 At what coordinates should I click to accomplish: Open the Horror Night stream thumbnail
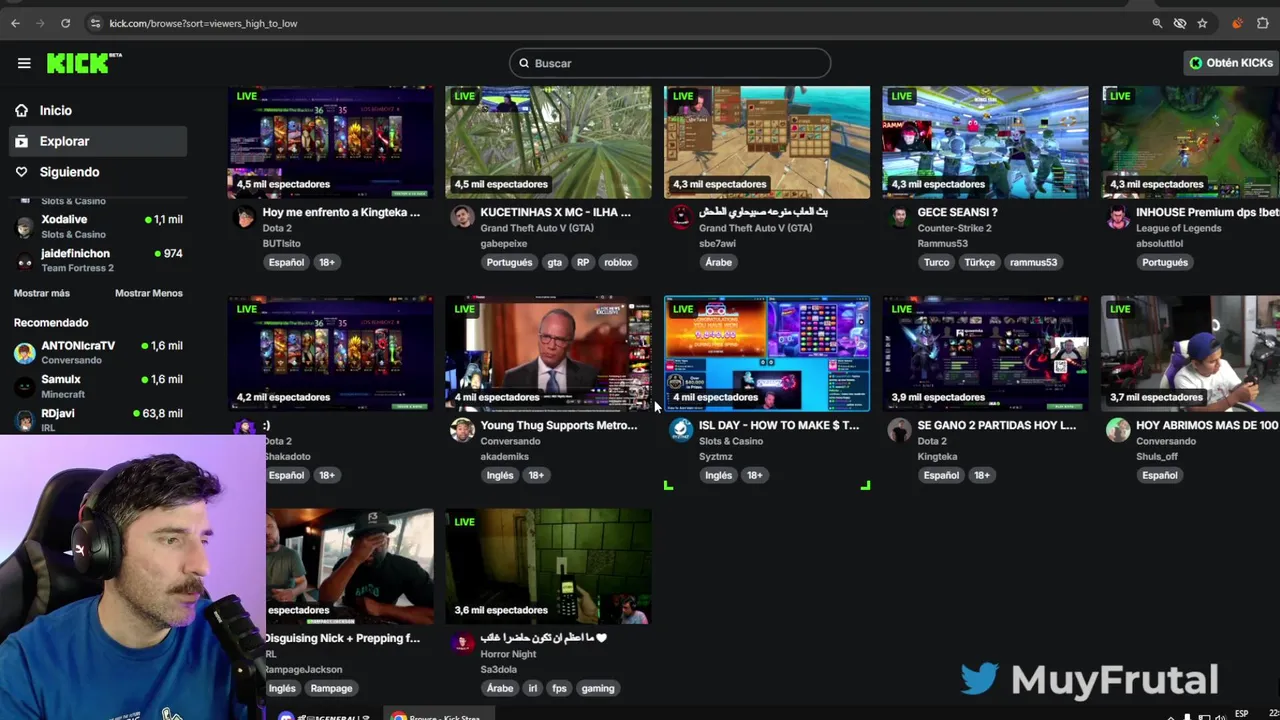pyautogui.click(x=548, y=566)
